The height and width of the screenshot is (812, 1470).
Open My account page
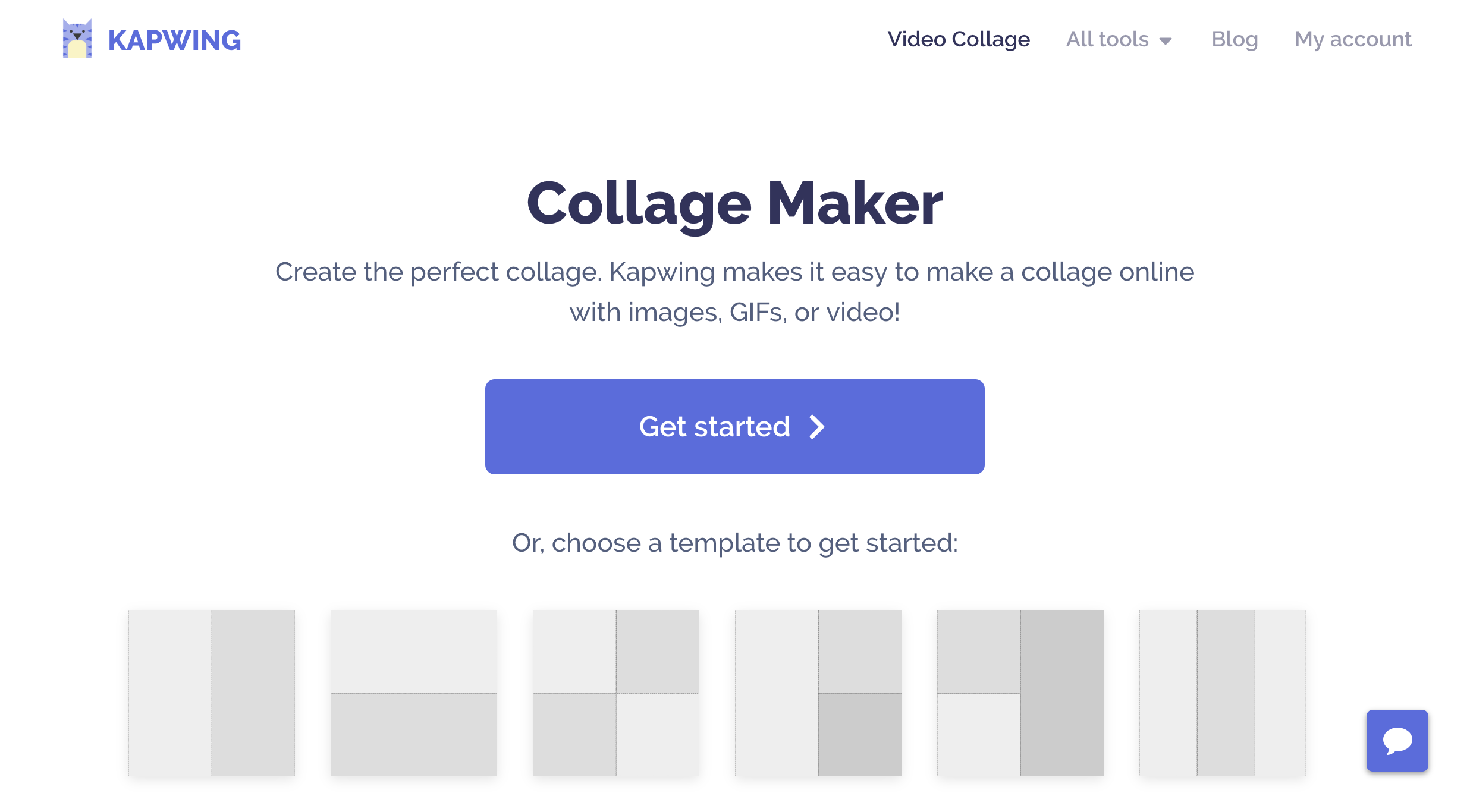(1353, 39)
